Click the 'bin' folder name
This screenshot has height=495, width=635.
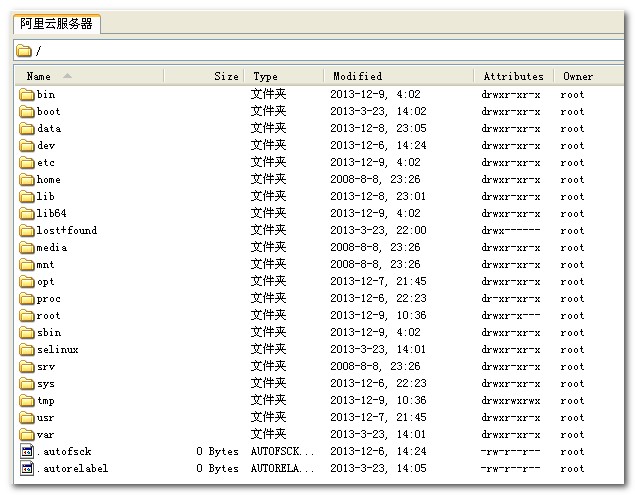pos(46,94)
